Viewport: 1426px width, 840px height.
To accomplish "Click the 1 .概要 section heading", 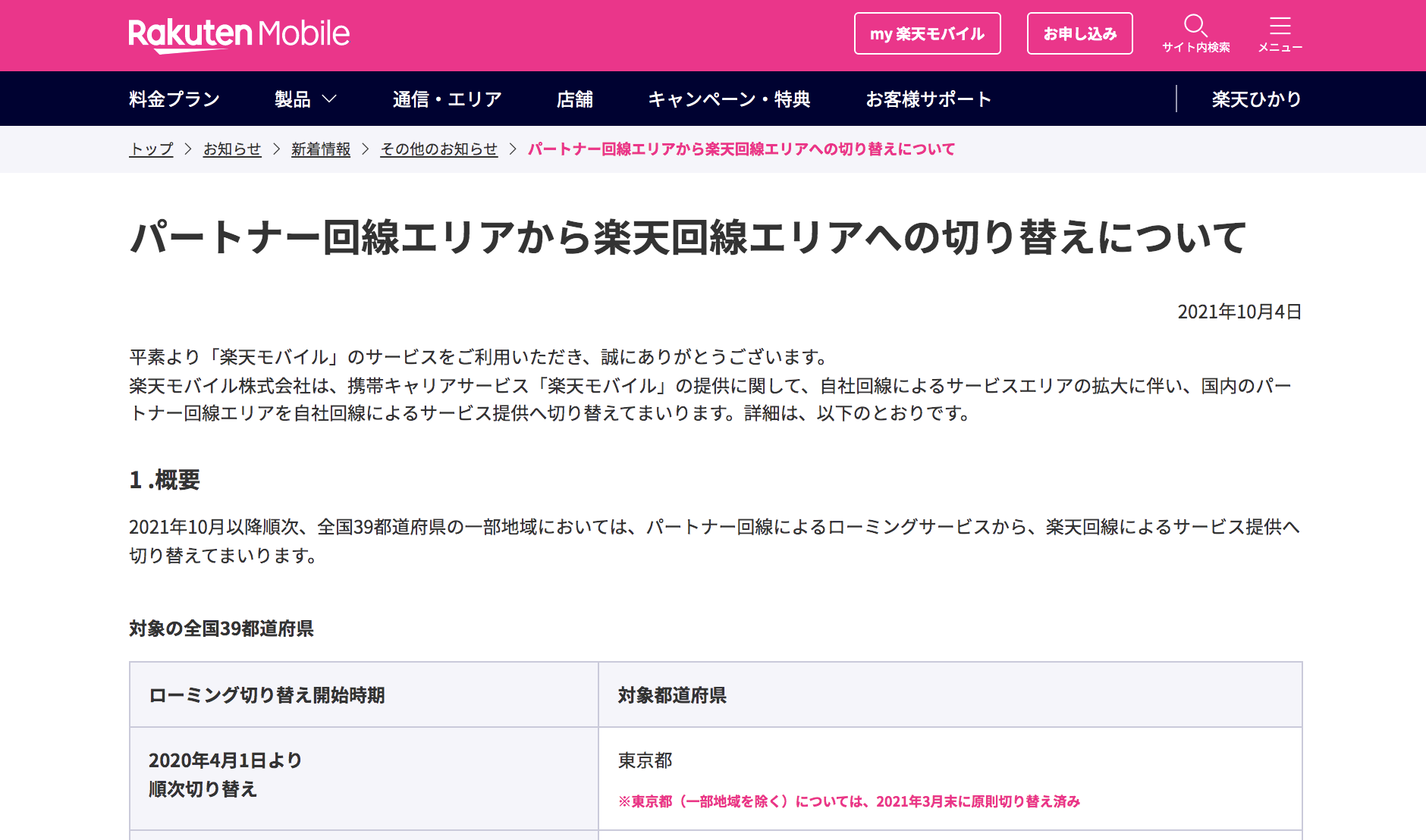I will click(165, 480).
